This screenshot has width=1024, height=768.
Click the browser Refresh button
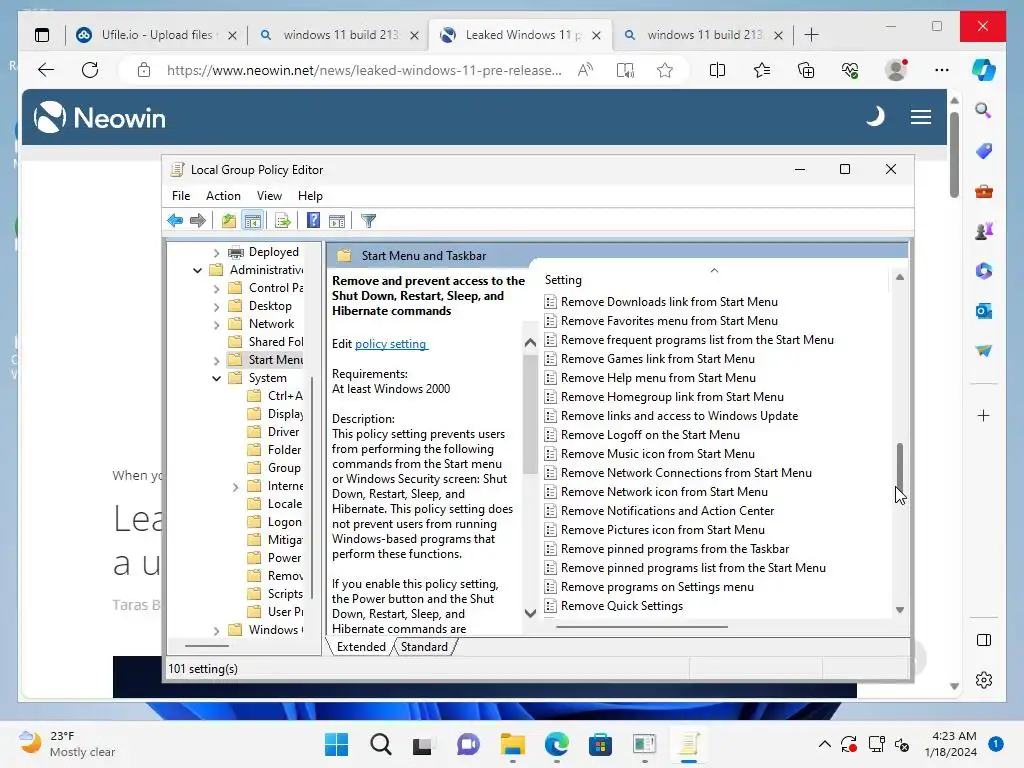point(90,70)
